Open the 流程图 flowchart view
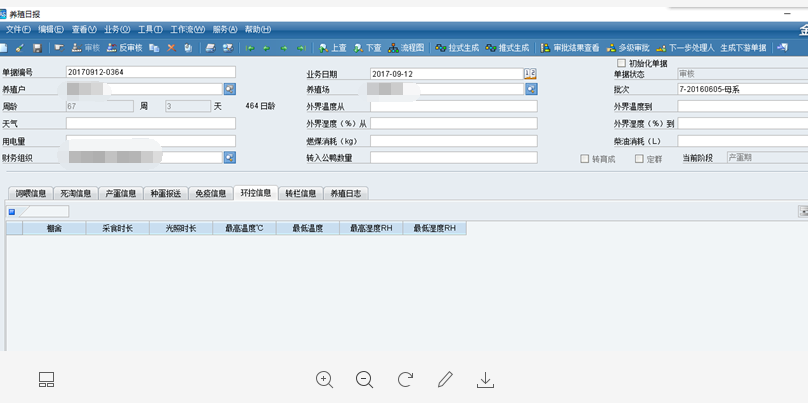 407,48
